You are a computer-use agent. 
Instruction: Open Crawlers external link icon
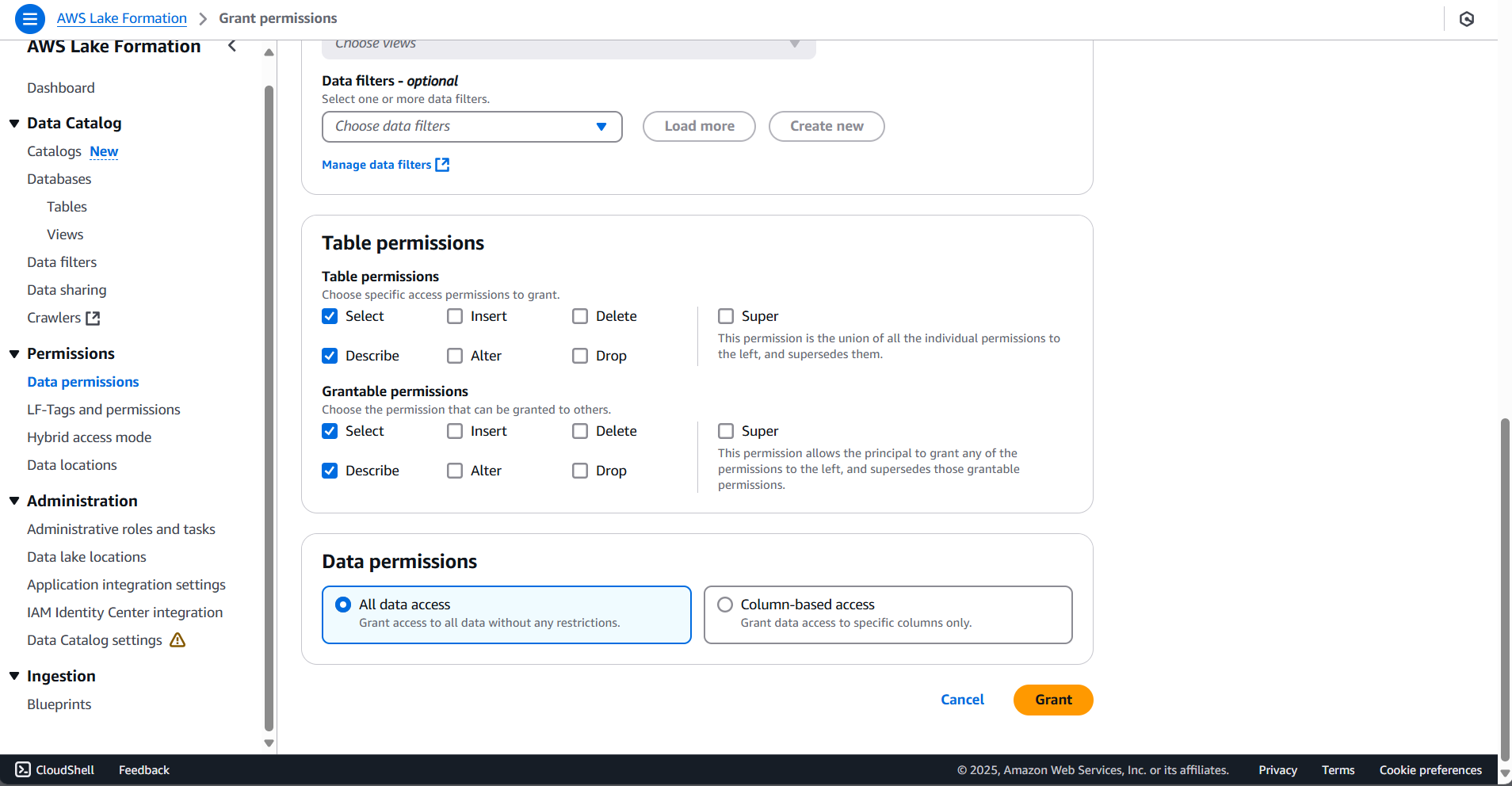point(93,318)
